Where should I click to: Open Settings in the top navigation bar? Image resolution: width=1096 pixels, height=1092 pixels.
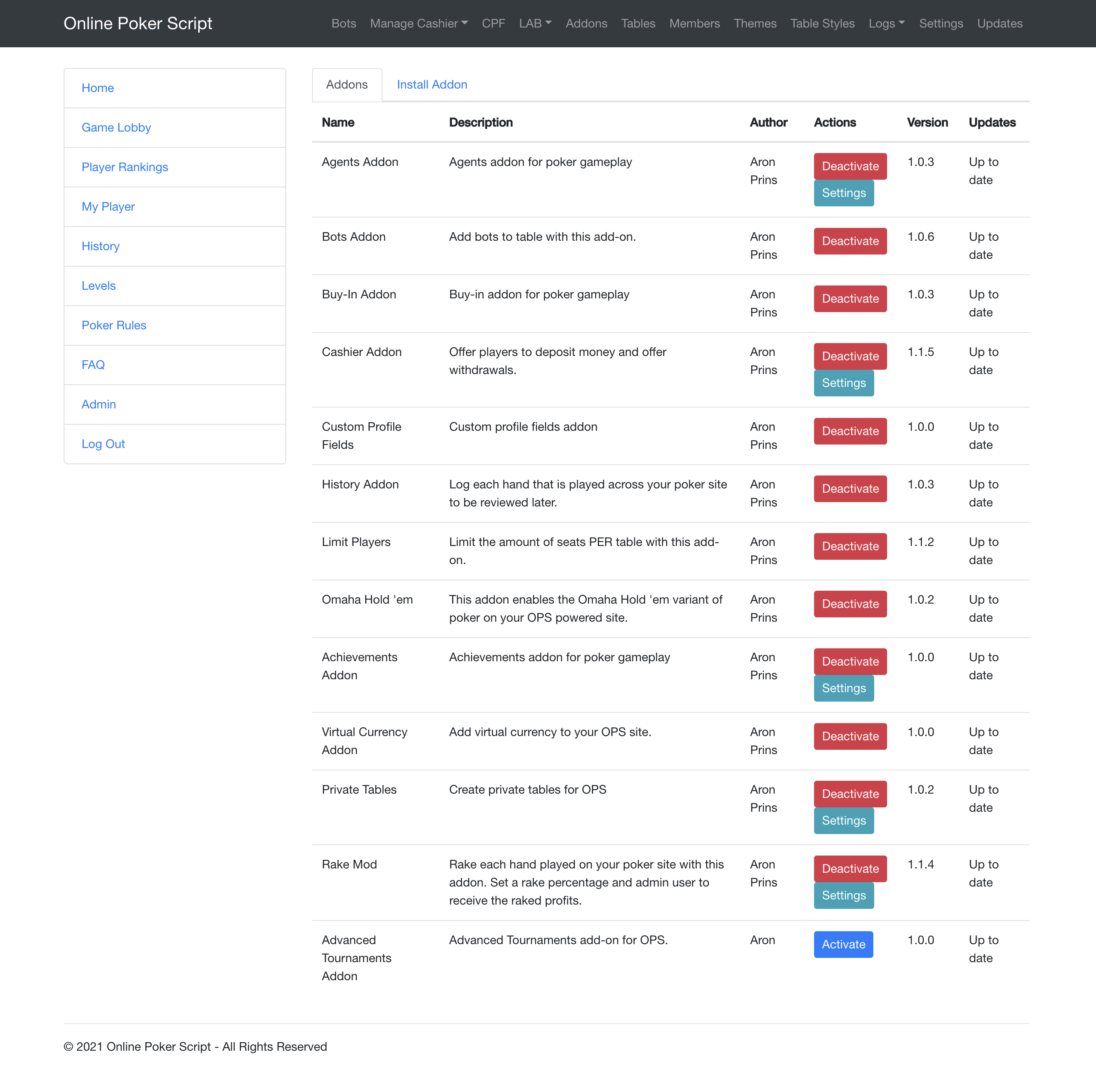click(x=940, y=23)
